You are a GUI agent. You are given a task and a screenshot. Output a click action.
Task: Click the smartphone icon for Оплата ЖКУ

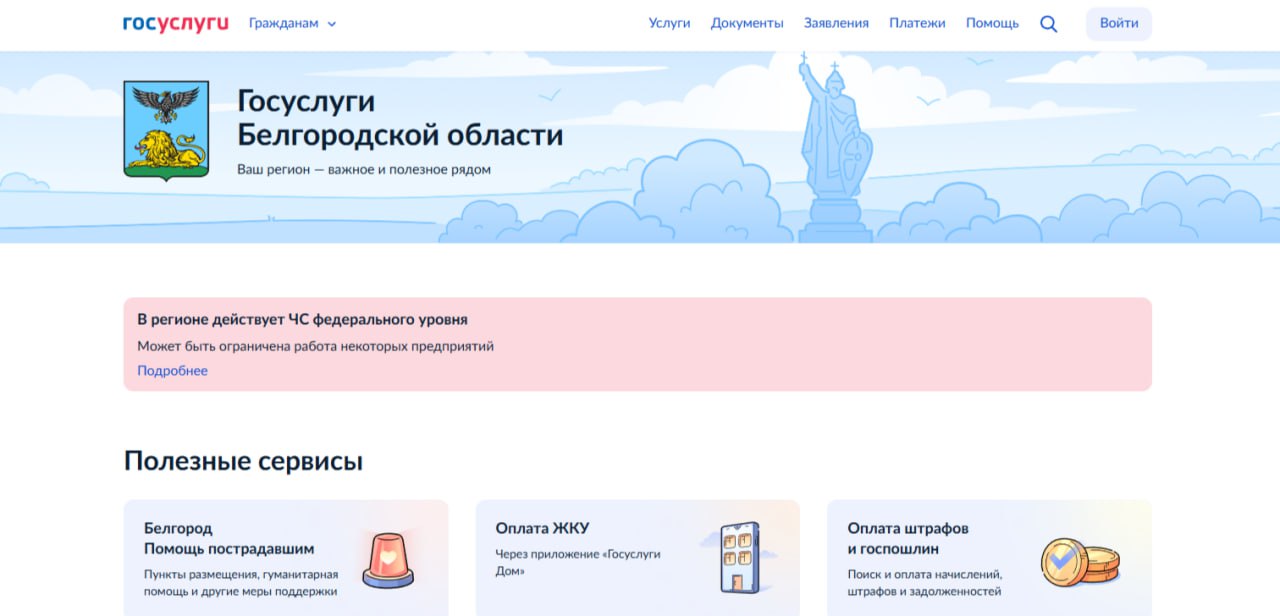738,557
